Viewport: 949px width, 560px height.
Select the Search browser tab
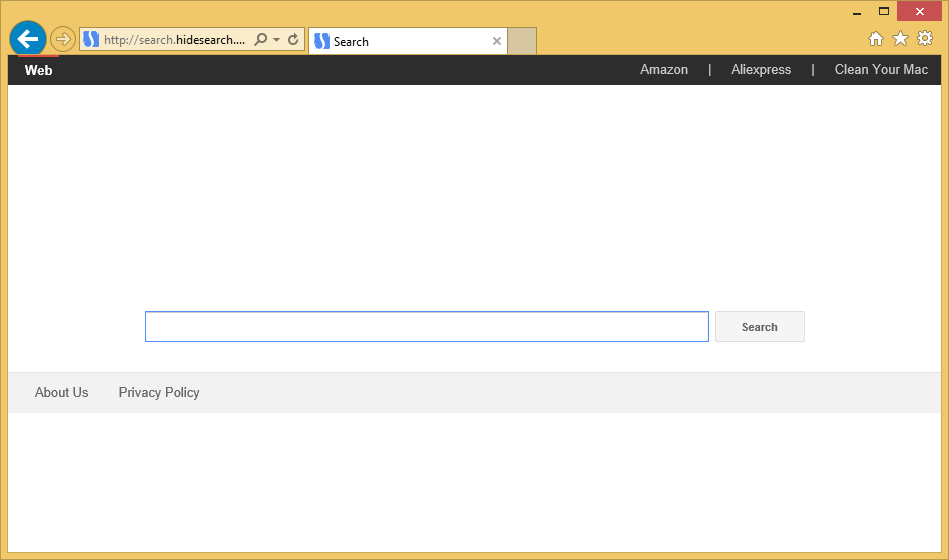click(400, 41)
